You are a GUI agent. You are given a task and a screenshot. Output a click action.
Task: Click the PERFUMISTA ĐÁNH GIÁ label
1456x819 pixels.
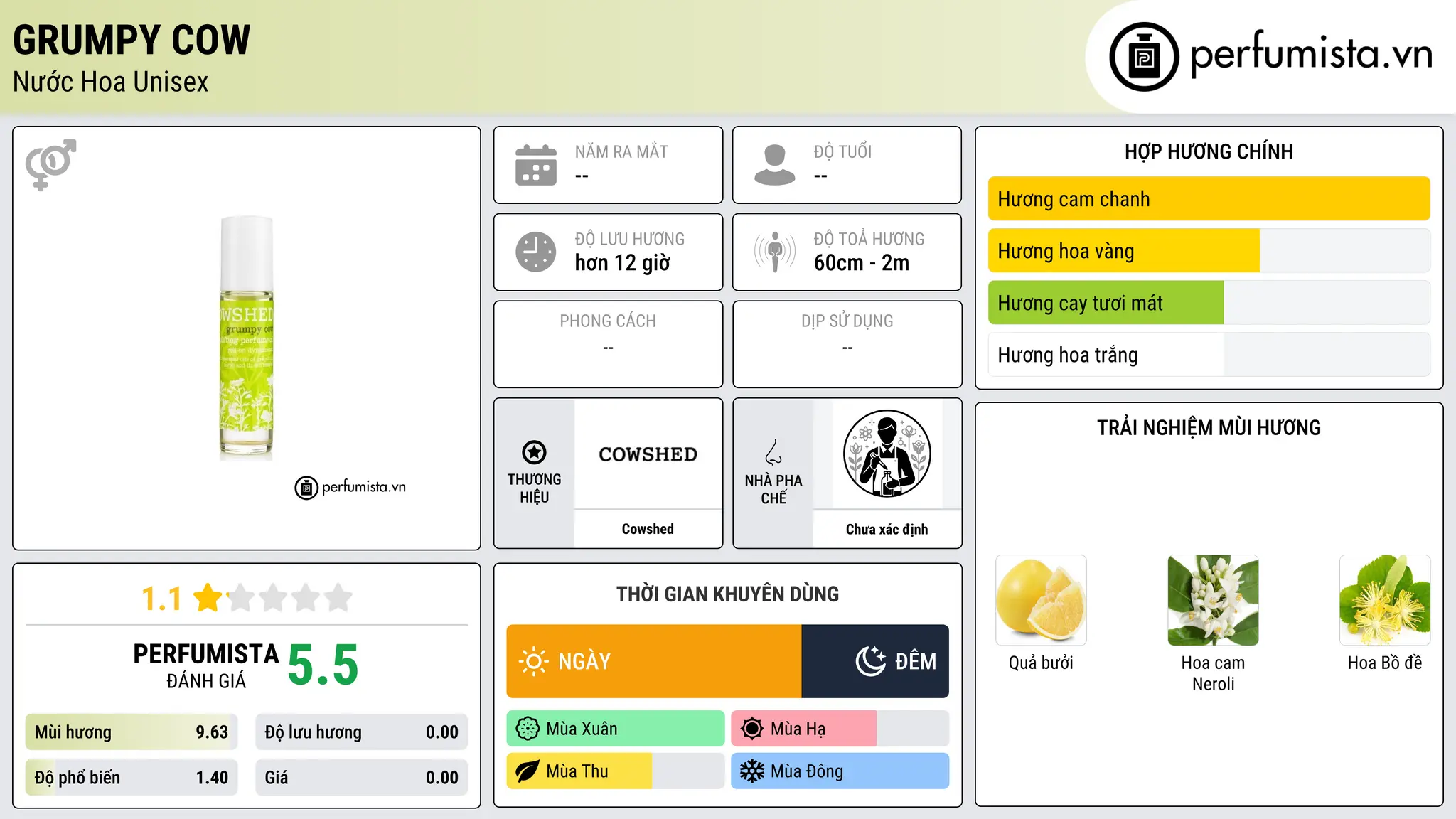[206, 665]
